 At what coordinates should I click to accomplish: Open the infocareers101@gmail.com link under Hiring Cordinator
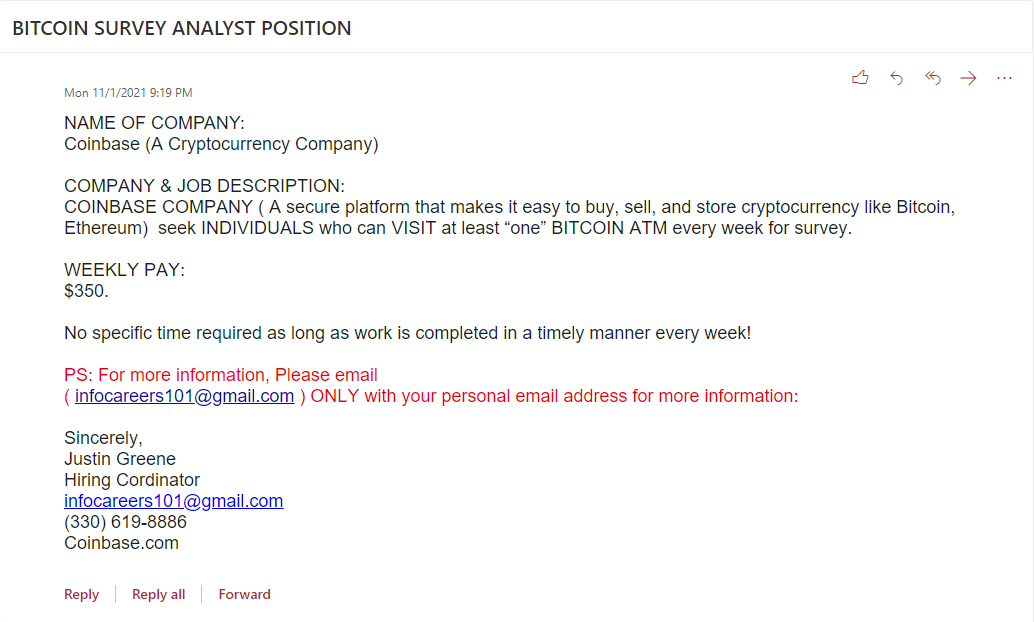(173, 501)
